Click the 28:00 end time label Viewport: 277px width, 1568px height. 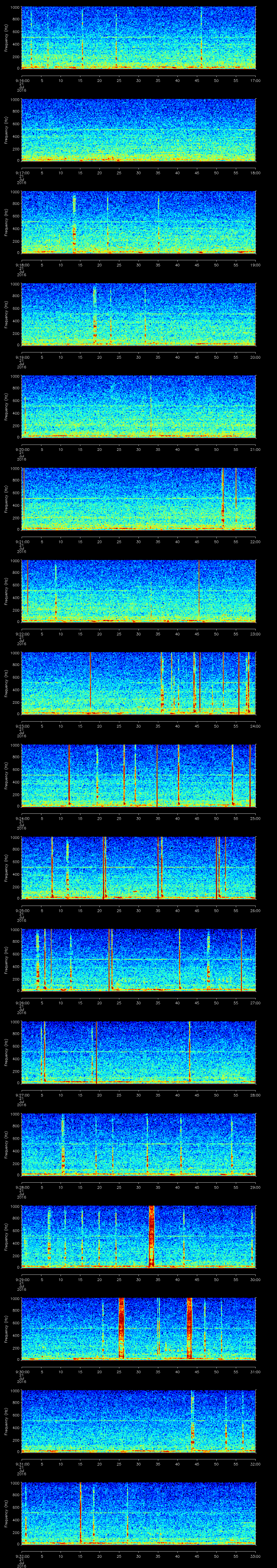coord(255,1095)
